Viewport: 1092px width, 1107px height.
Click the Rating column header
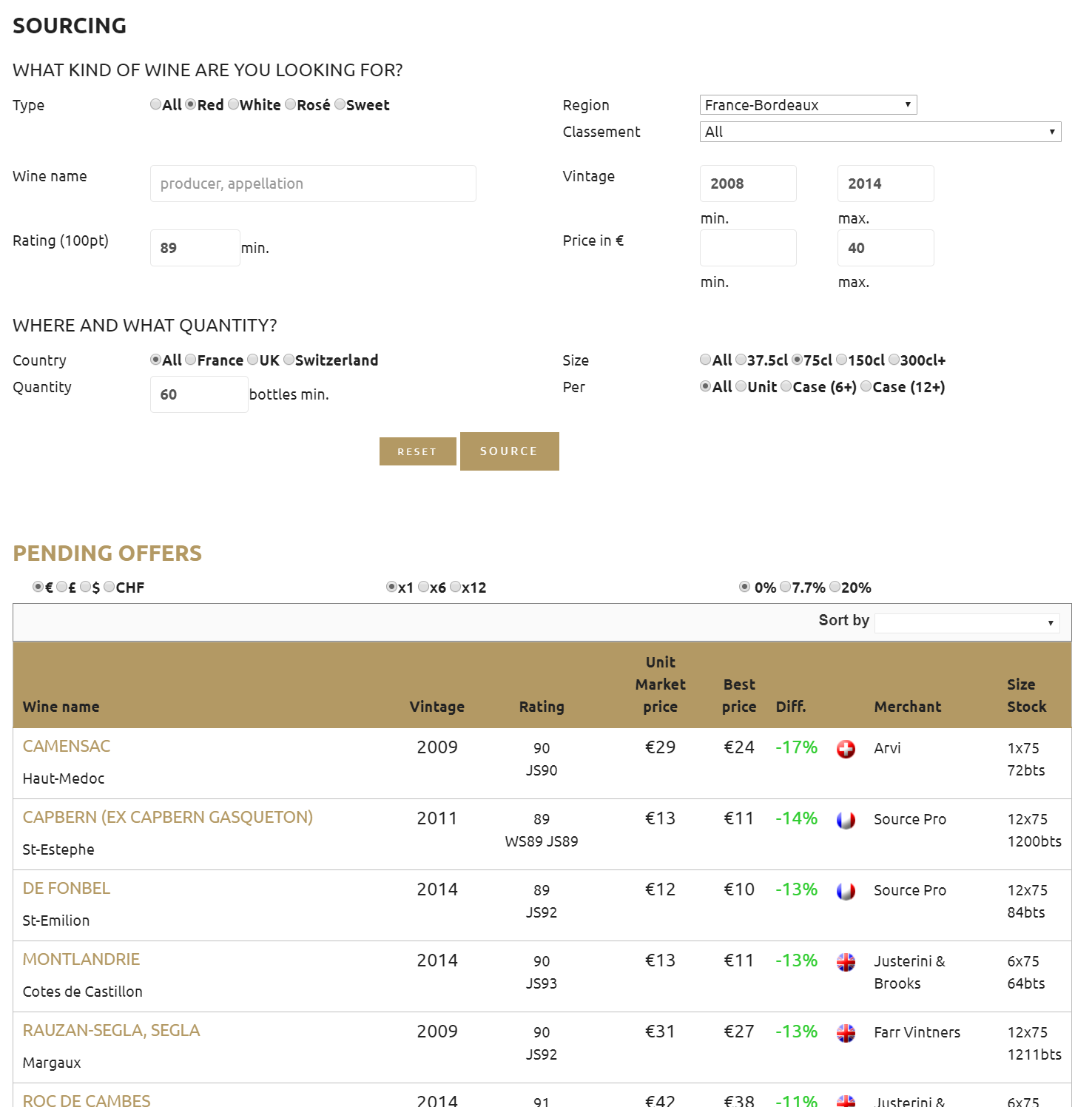pos(542,707)
